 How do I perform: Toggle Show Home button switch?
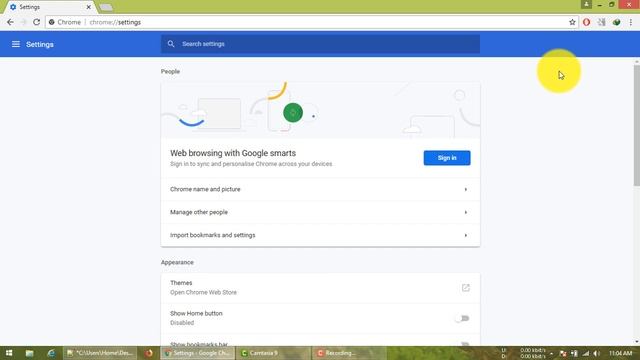(462, 318)
